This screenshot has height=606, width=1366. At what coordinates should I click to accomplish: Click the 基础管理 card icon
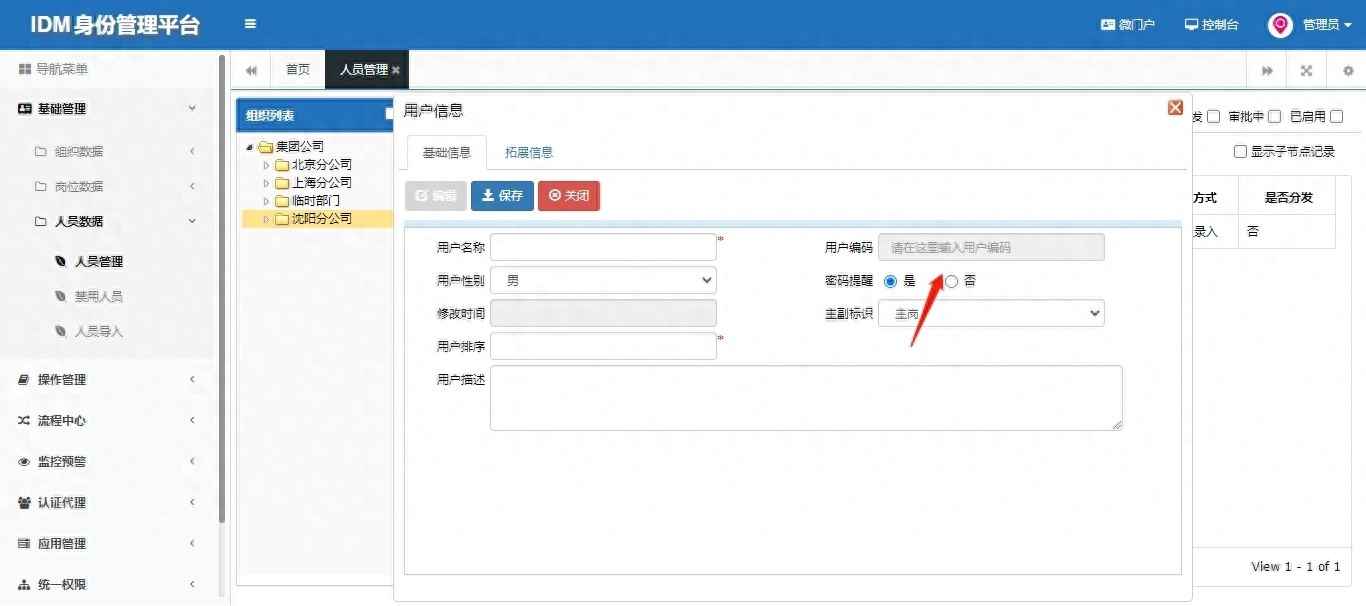pos(25,109)
